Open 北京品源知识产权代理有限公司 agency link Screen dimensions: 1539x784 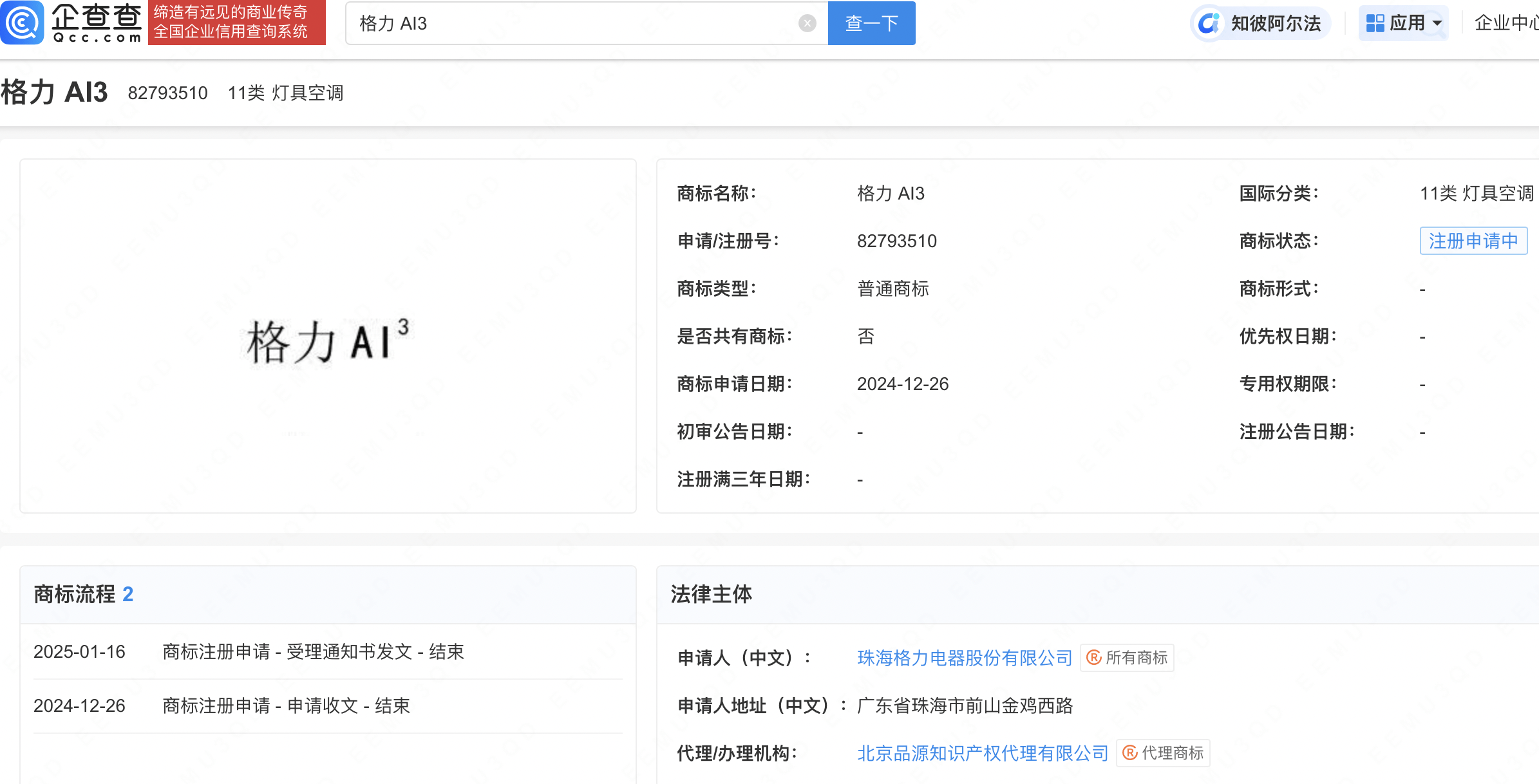pyautogui.click(x=982, y=752)
